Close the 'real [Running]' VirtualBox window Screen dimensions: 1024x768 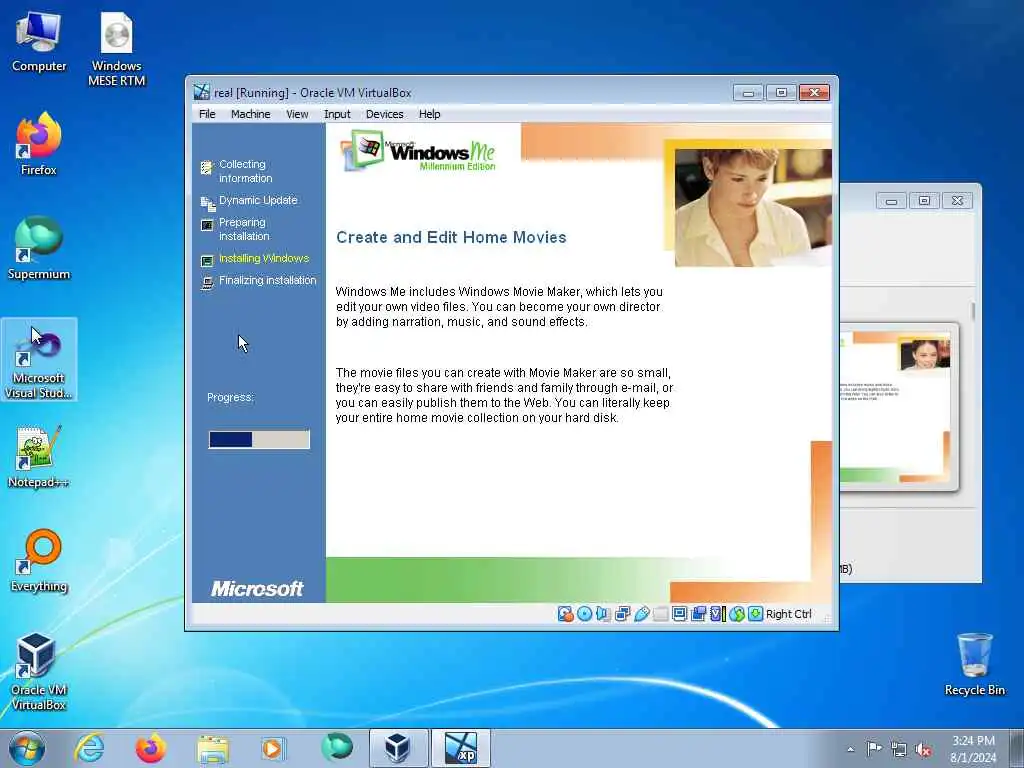(x=814, y=93)
